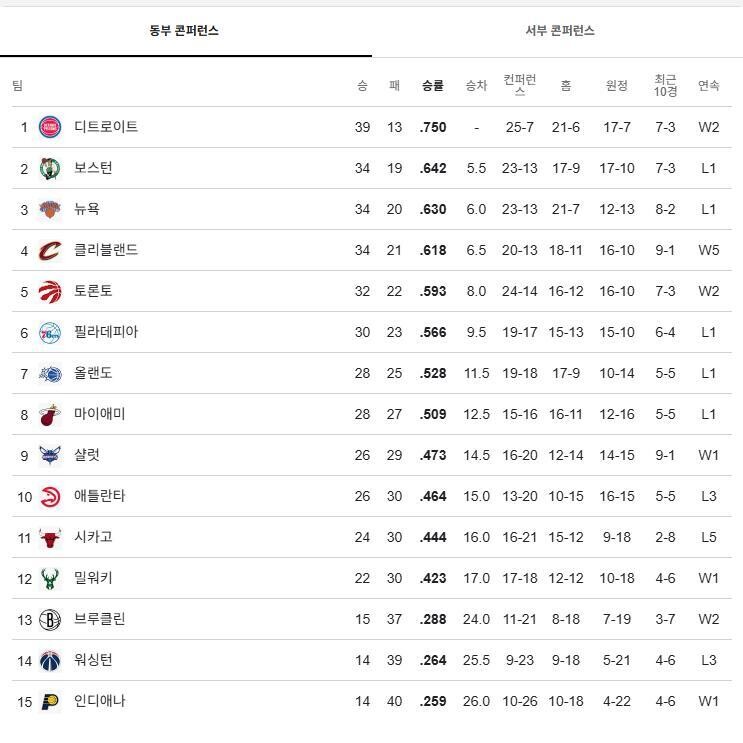Sort by the 승차 column header

tap(476, 85)
